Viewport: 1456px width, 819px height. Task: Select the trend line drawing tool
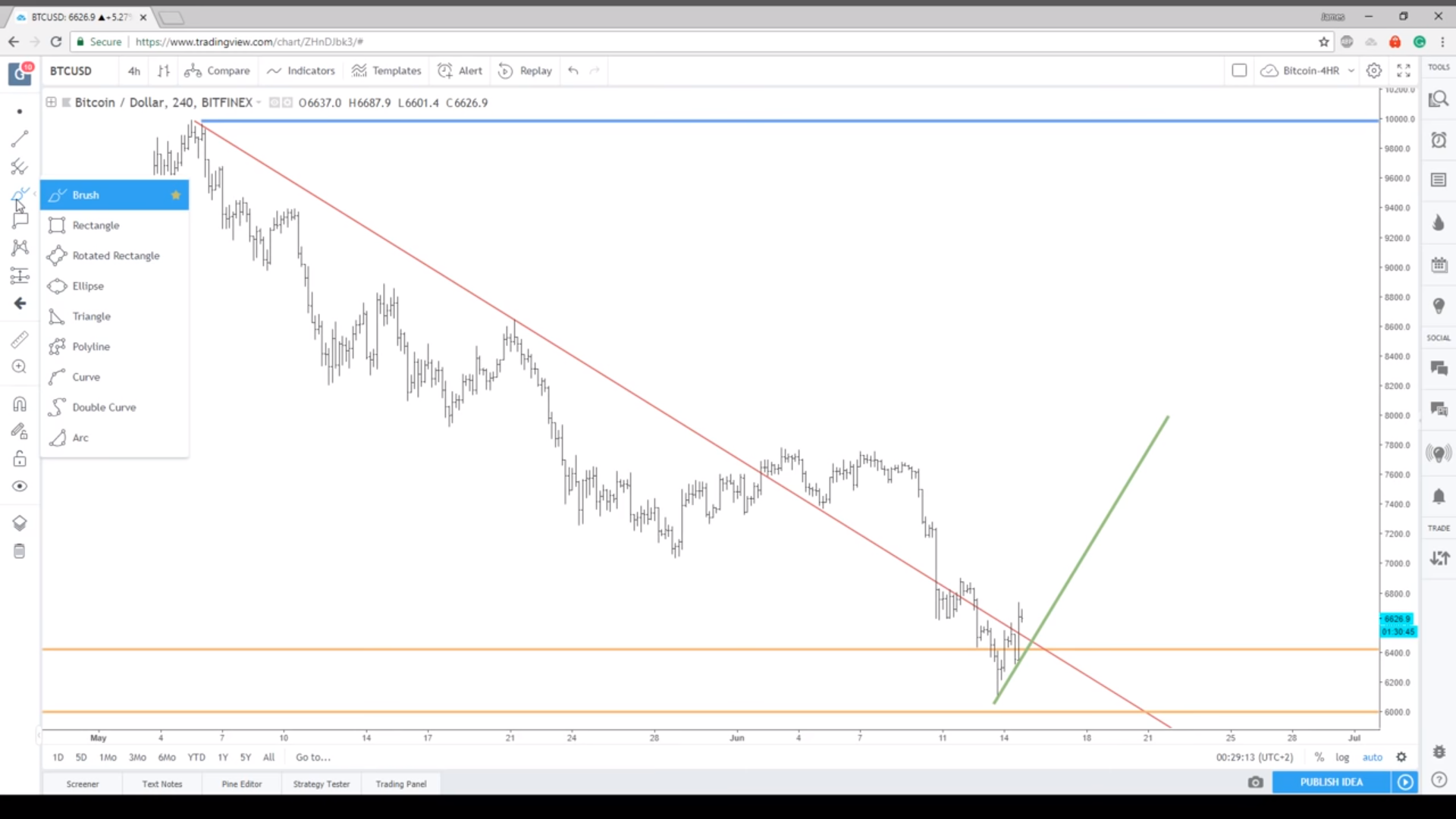tap(20, 139)
